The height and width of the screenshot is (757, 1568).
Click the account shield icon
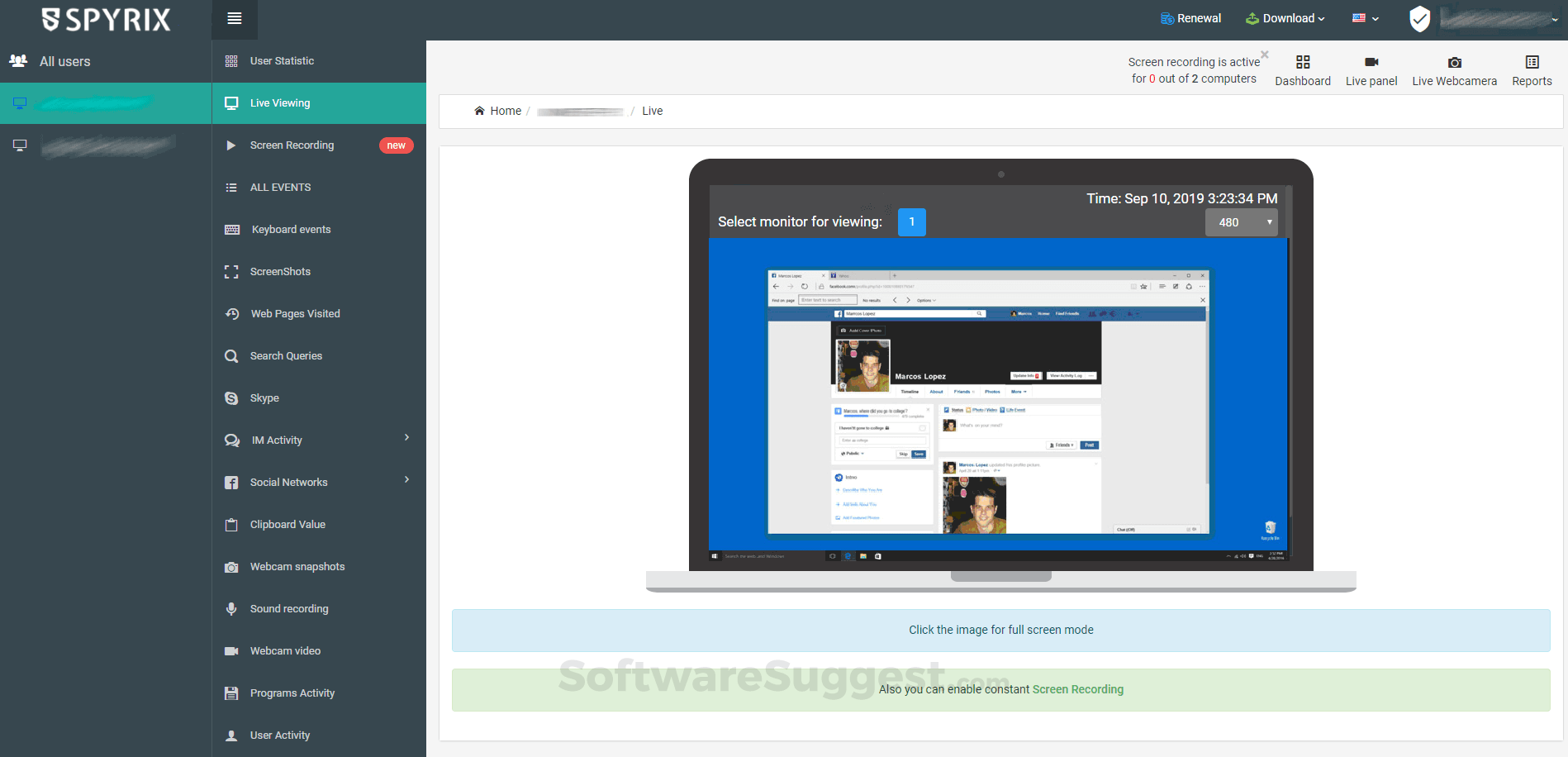(x=1419, y=19)
